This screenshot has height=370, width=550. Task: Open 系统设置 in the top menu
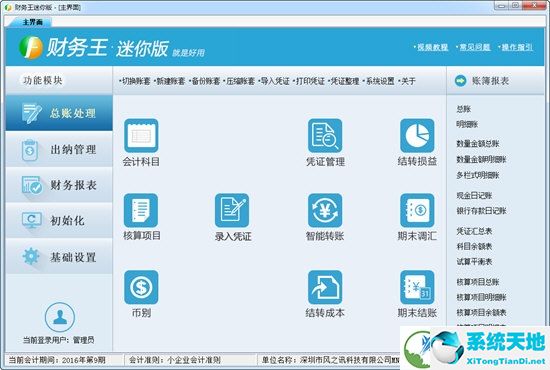tap(379, 81)
